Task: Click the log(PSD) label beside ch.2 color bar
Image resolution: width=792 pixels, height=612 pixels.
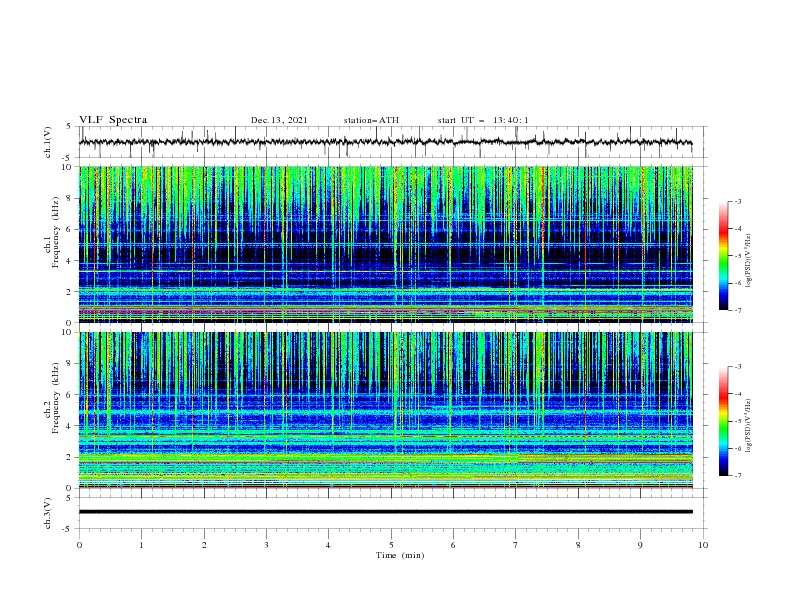Action: coord(749,425)
